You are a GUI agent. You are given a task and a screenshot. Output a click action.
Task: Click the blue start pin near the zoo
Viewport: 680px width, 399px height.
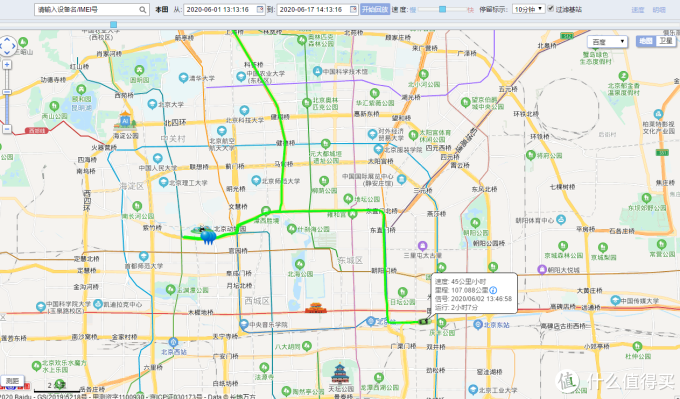(209, 236)
